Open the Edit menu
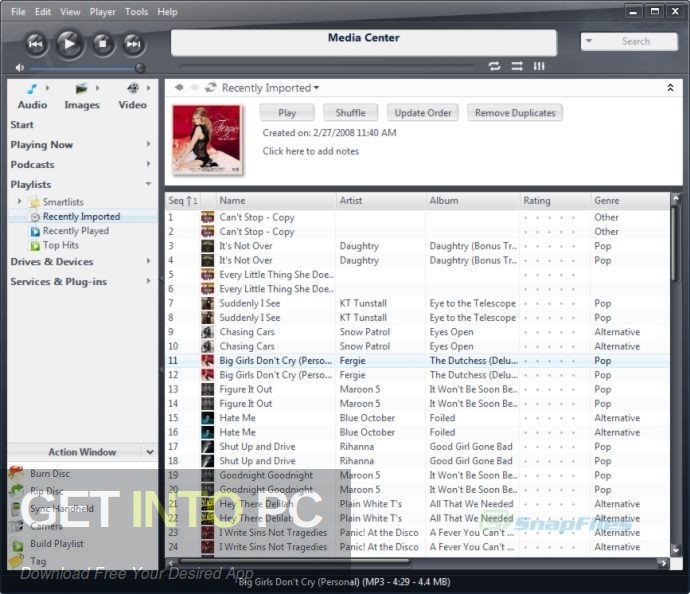690x594 pixels. [x=43, y=12]
